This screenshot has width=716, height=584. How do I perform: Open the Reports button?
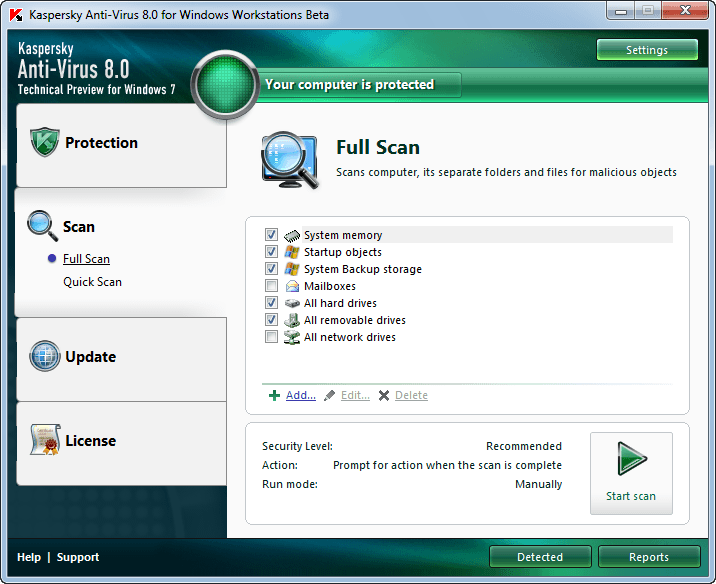point(649,557)
